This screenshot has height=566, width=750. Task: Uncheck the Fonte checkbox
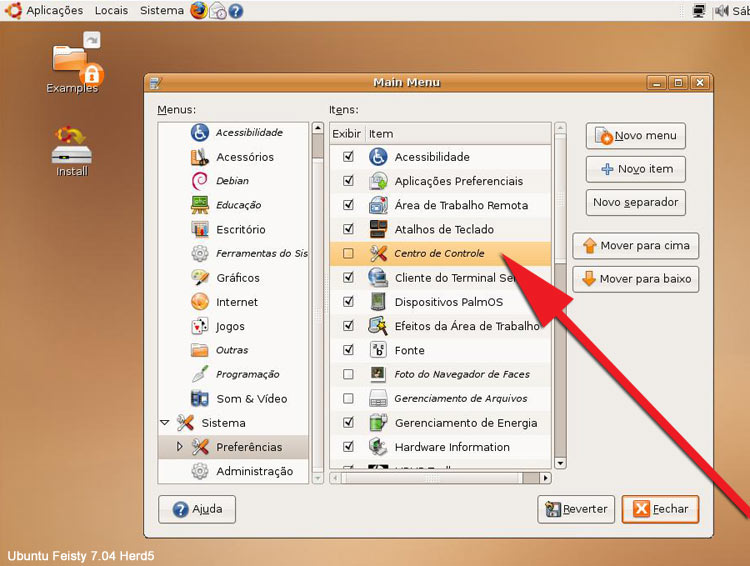pyautogui.click(x=348, y=350)
